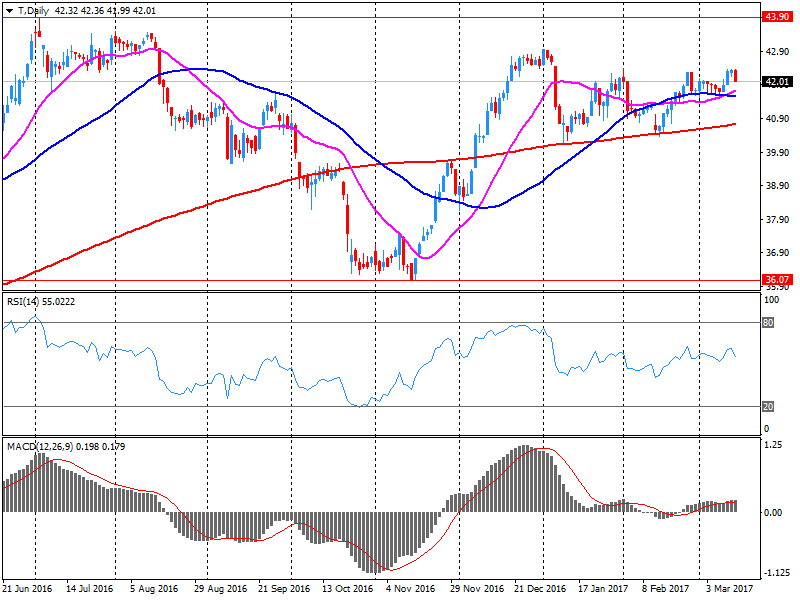Click the 21 Dec 2016 date label
The width and height of the screenshot is (800, 600).
[539, 590]
